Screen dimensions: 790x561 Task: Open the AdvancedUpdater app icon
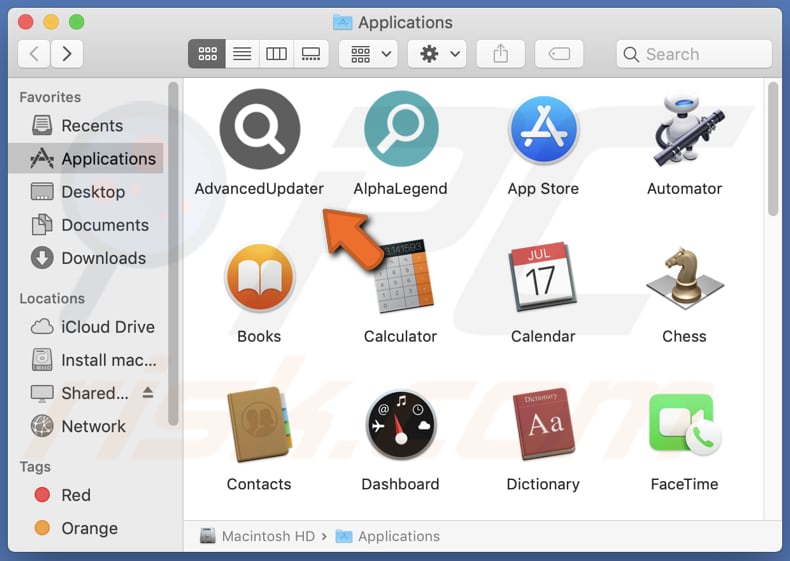(259, 129)
